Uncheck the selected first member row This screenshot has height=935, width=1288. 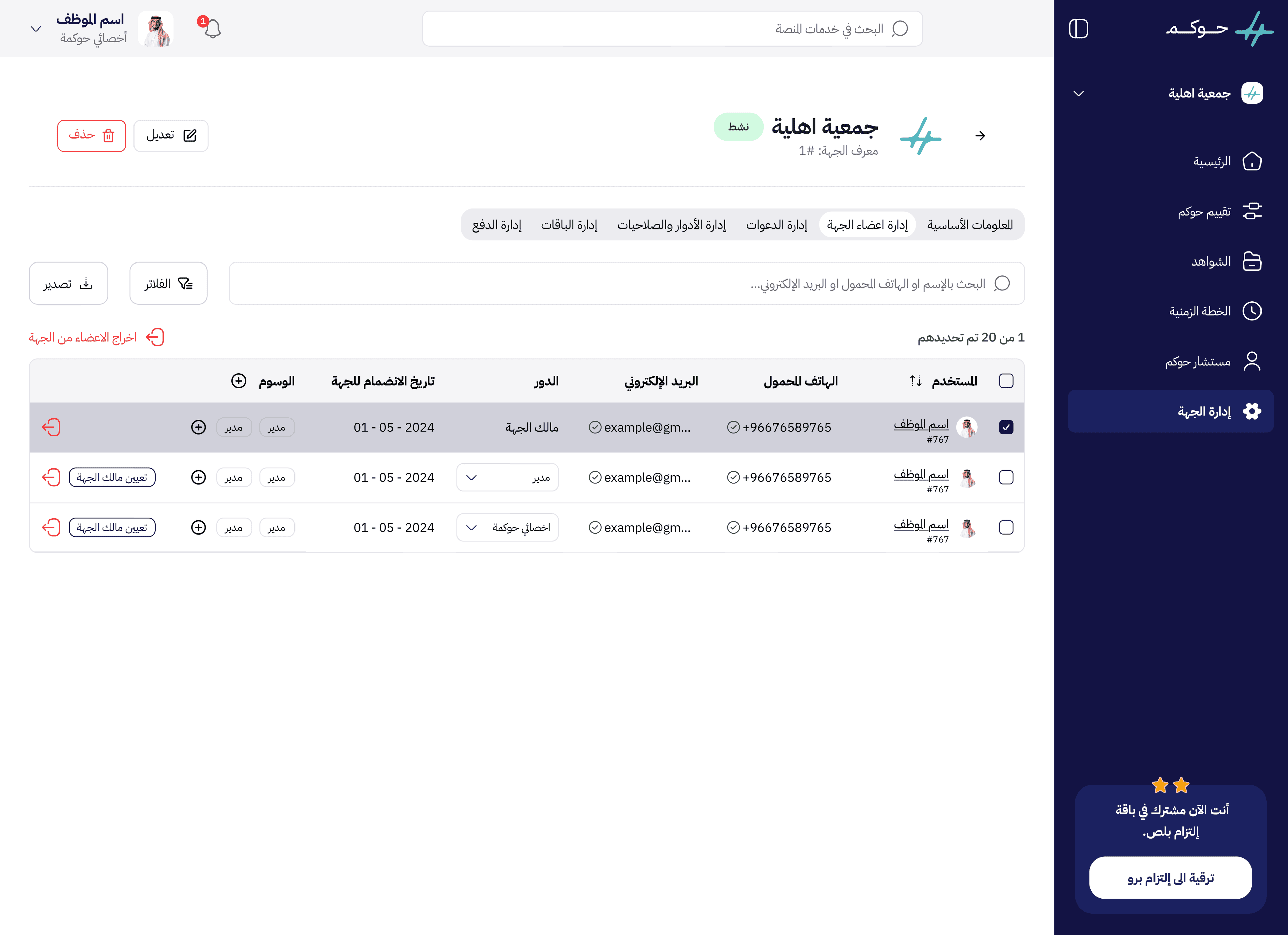[1006, 427]
